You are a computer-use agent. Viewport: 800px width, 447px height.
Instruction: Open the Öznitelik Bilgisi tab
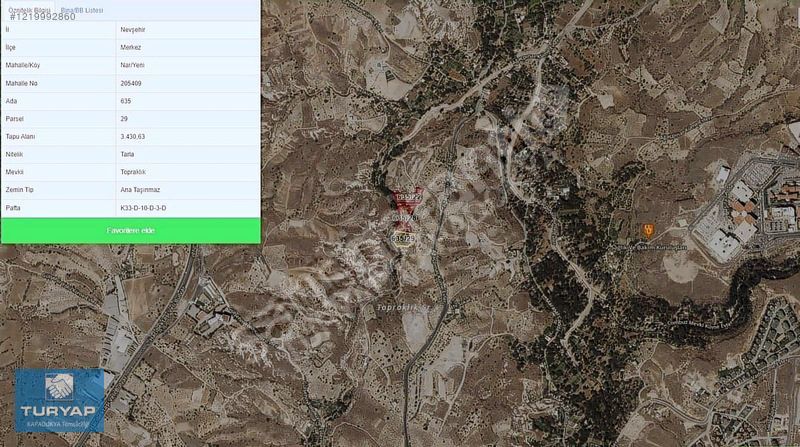30,10
